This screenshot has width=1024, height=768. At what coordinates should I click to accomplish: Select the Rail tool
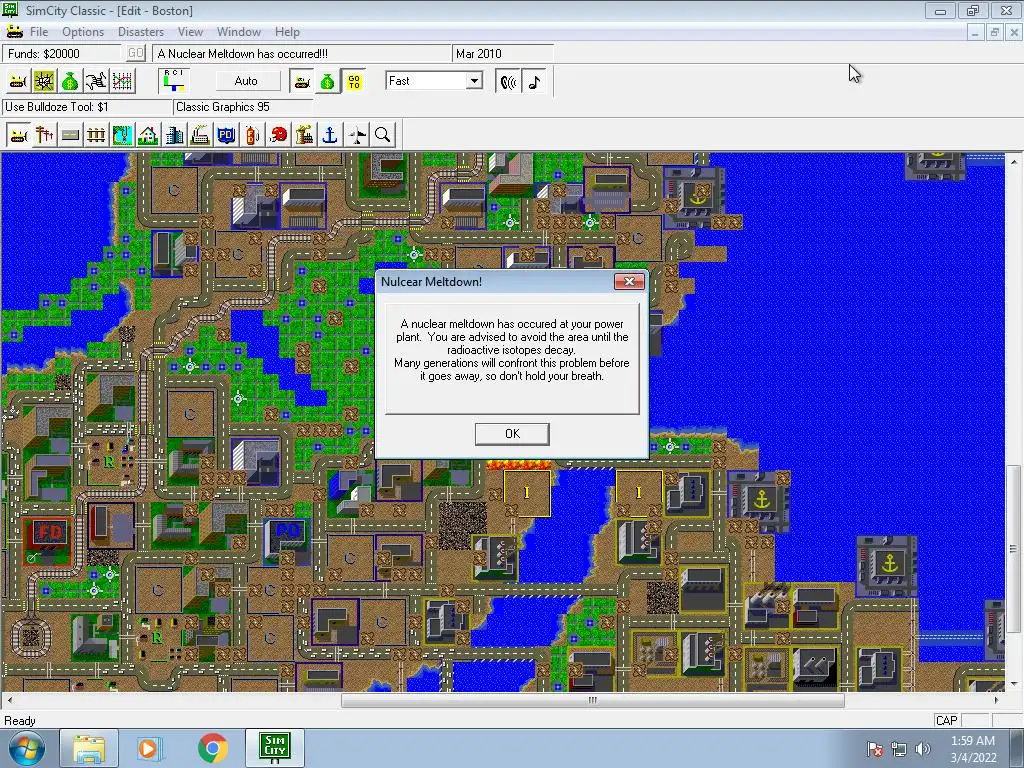96,135
